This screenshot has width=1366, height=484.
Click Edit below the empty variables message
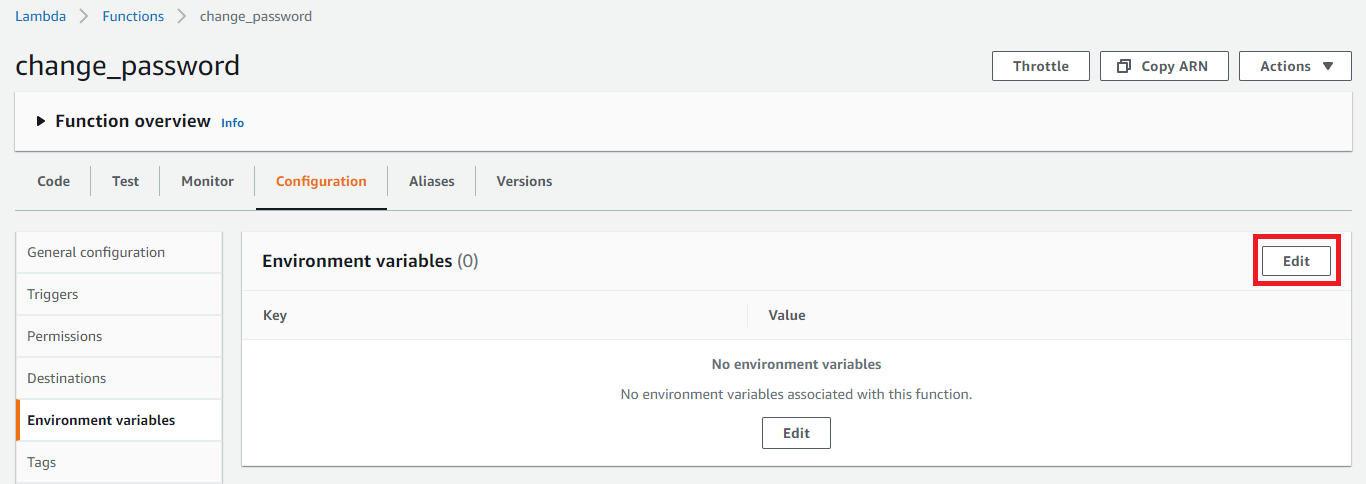point(796,433)
